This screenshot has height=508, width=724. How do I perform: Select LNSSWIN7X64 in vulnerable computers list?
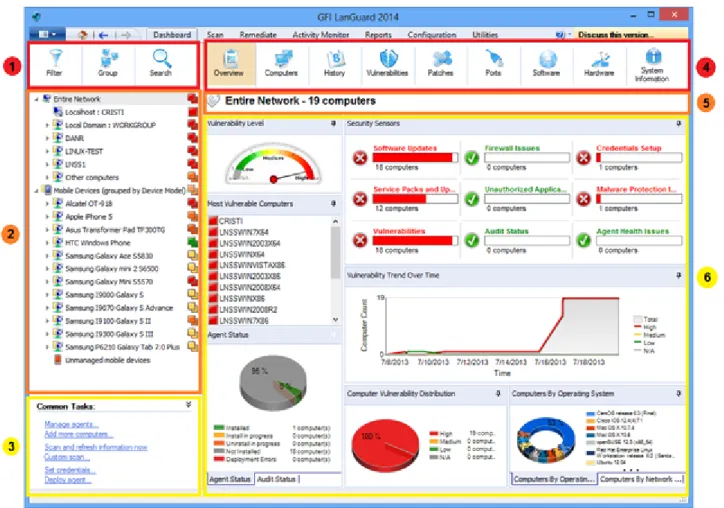(243, 232)
